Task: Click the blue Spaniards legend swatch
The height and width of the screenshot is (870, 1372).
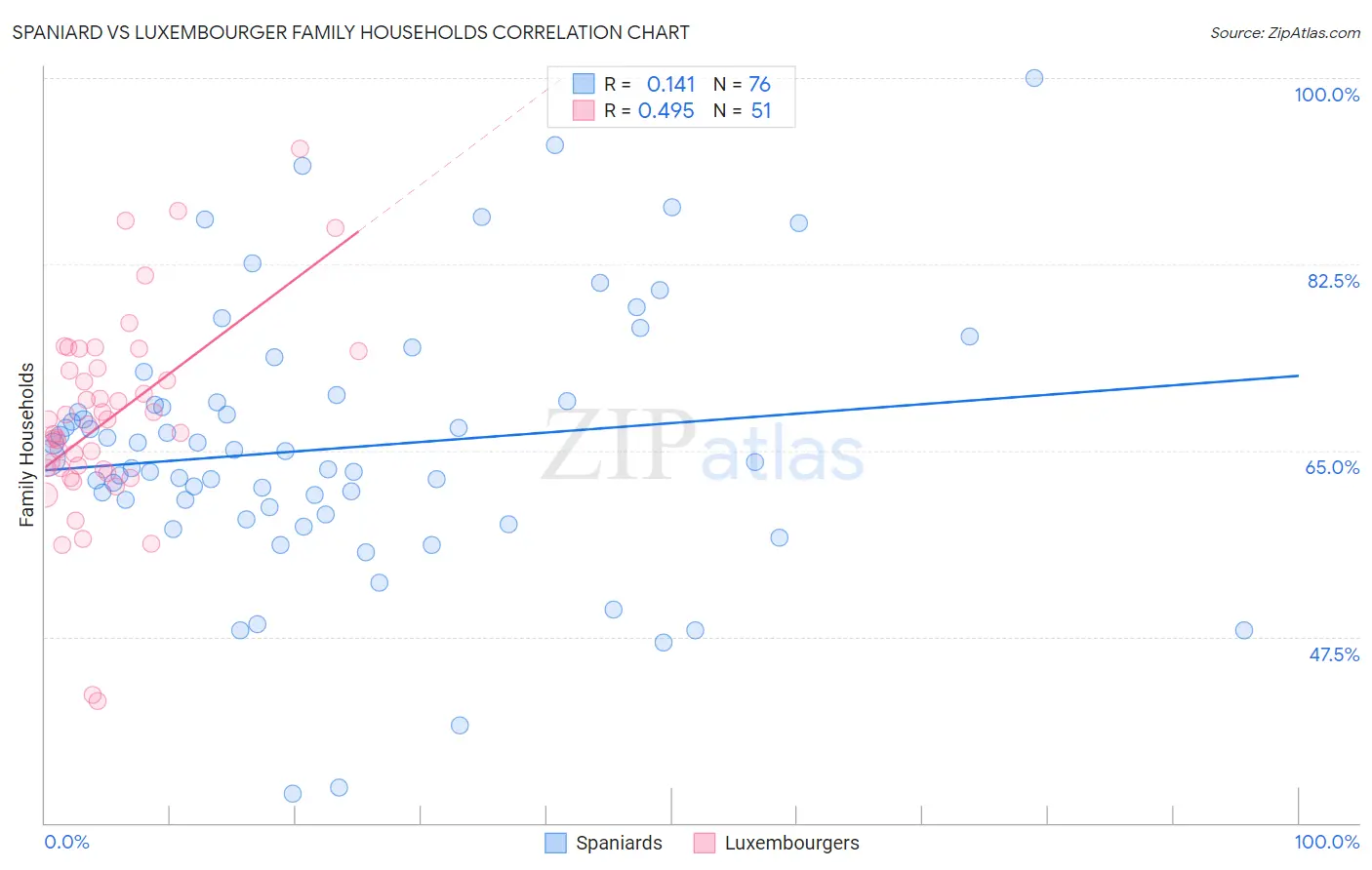Action: pos(555,843)
